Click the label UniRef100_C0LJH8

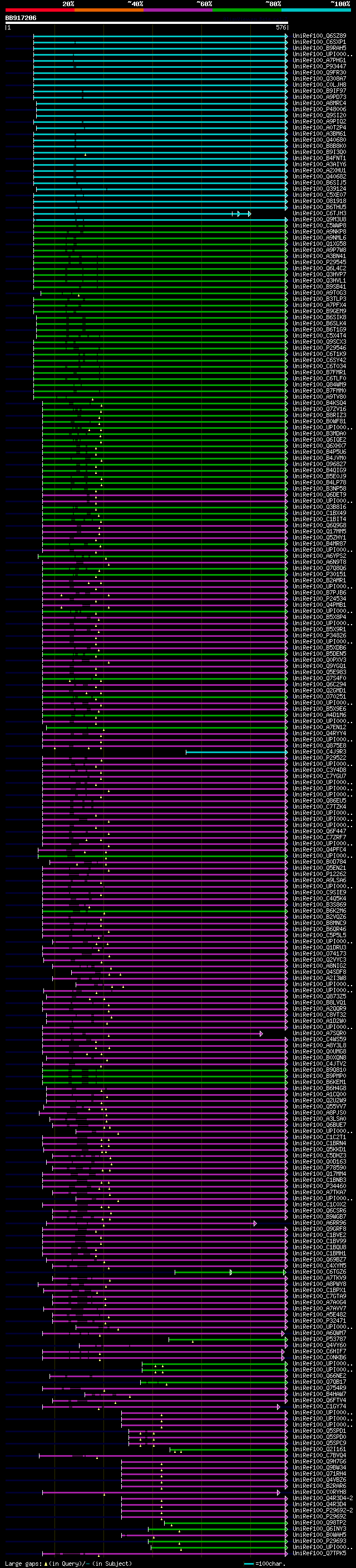[x=319, y=85]
